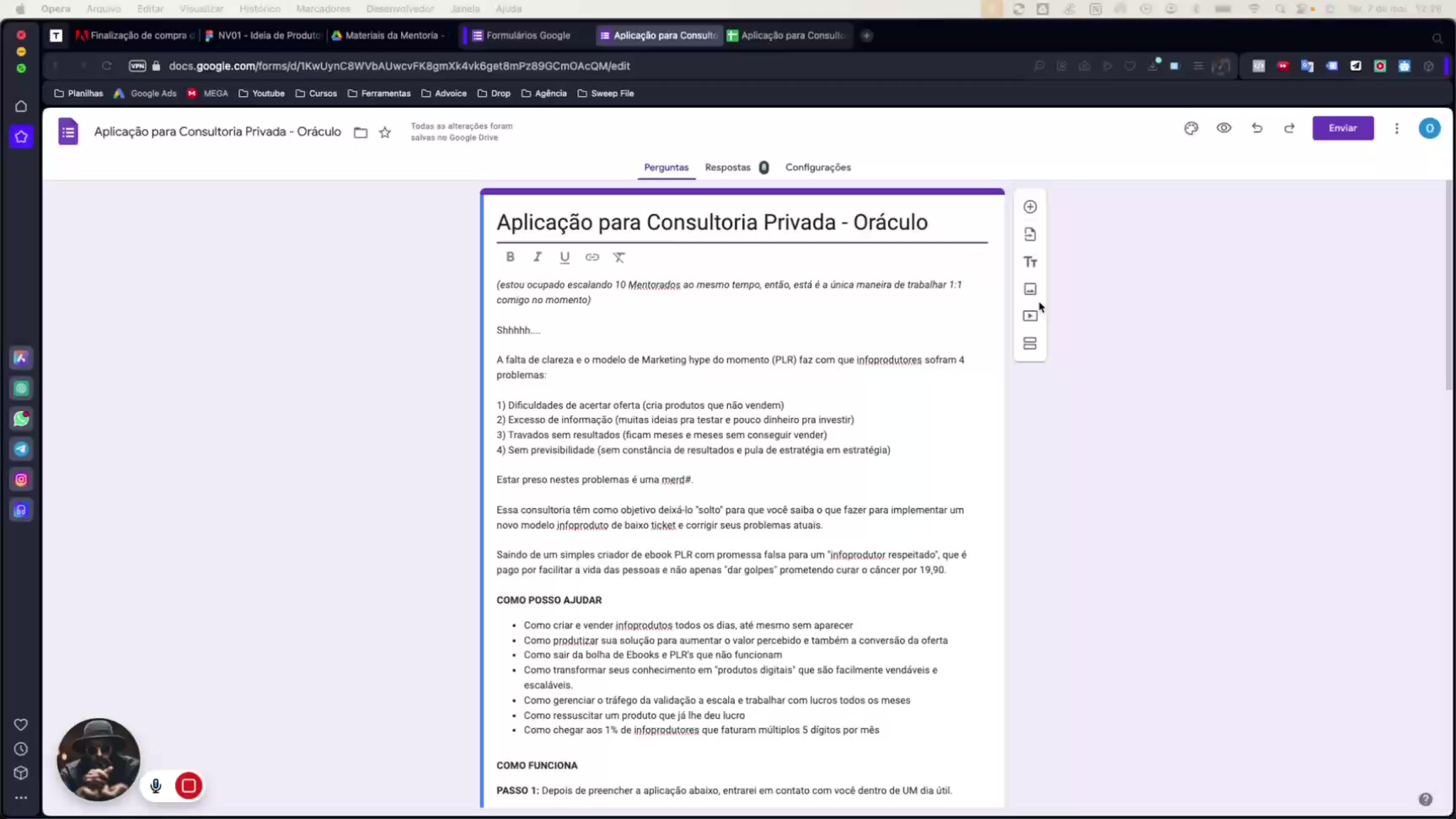This screenshot has height=819, width=1456.
Task: Edit the form title field
Action: pos(741,222)
